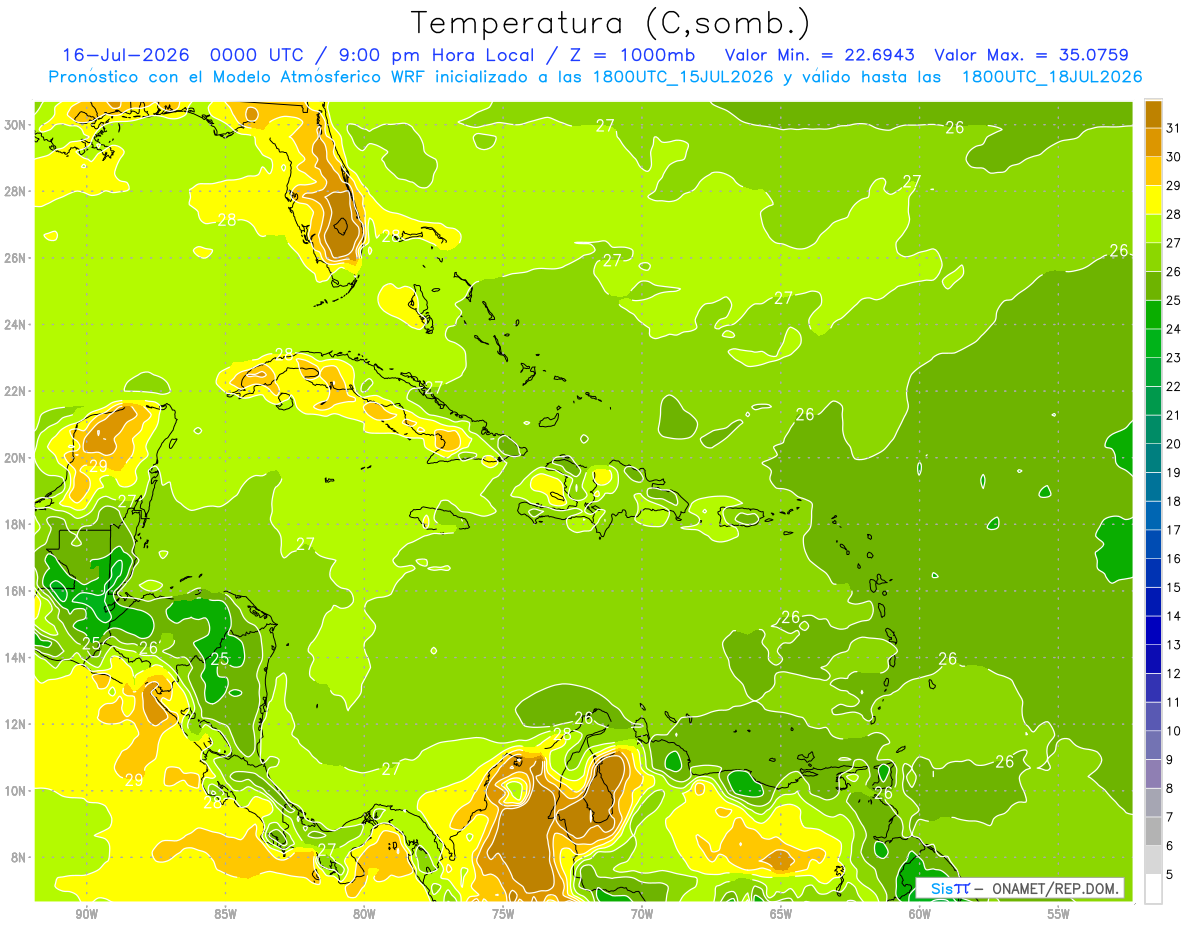Image resolution: width=1200 pixels, height=927 pixels.
Task: Click the '30N' latitude axis label
Action: 16,125
